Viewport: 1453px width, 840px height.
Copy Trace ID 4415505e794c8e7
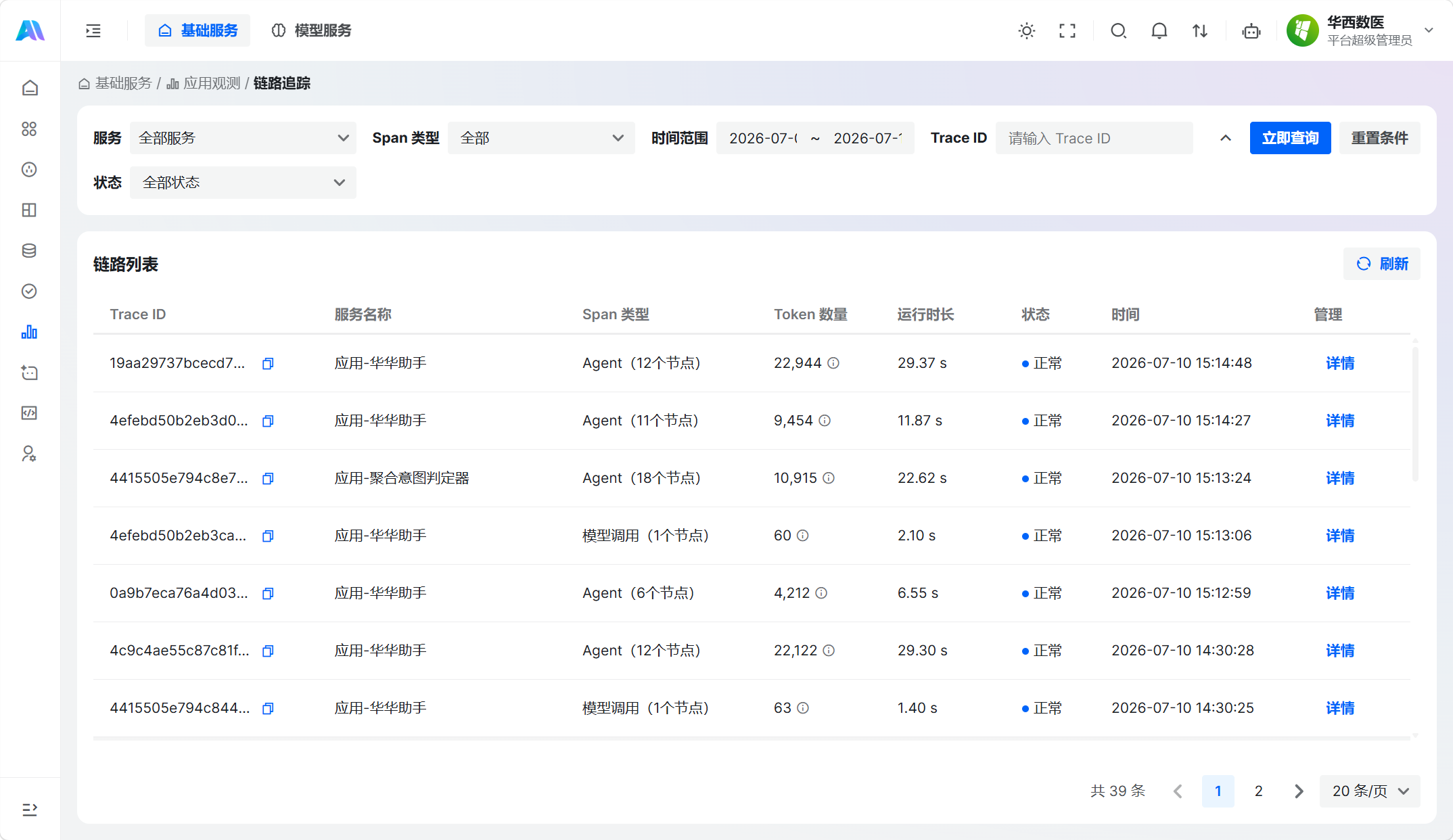[x=268, y=478]
